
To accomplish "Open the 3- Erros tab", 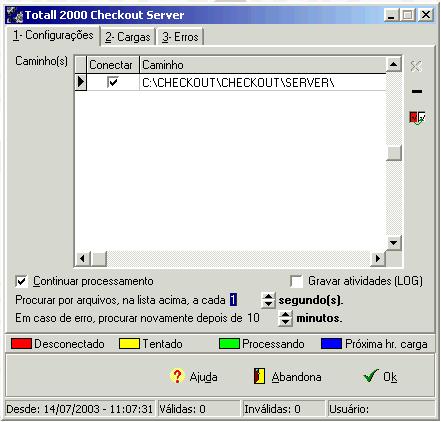I will 180,37.
